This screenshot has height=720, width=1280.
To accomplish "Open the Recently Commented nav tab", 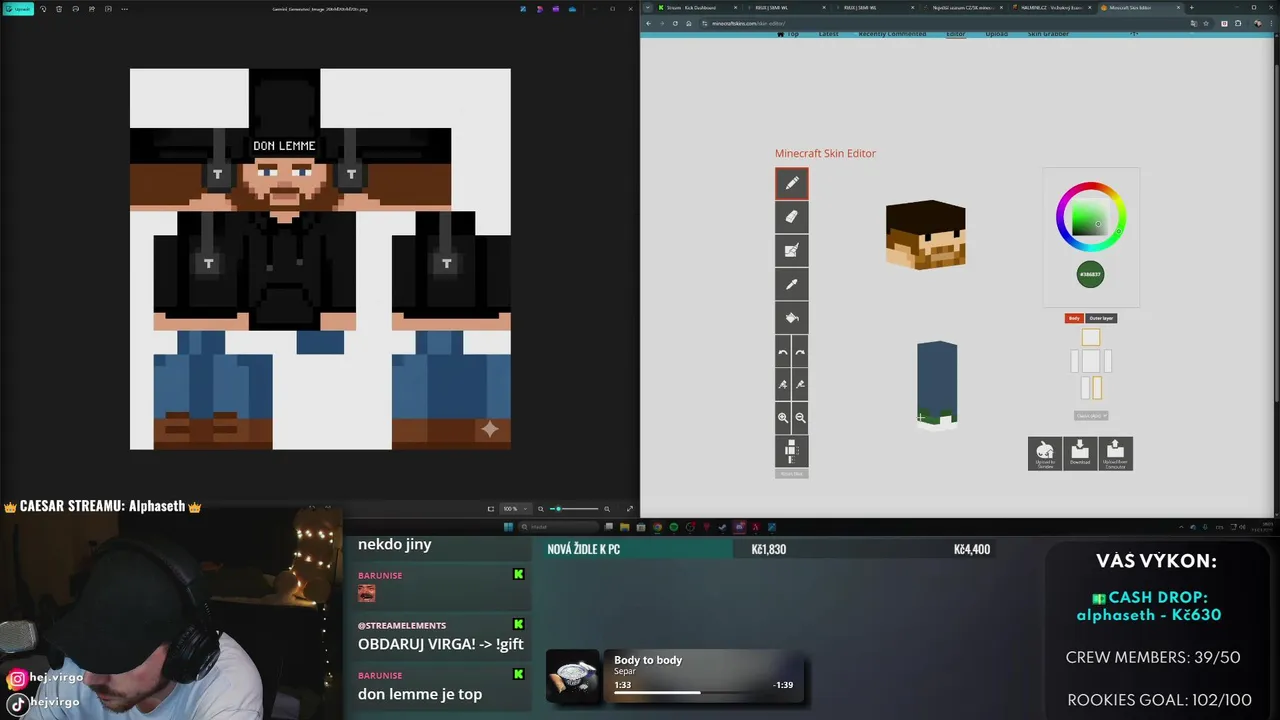I will click(893, 34).
